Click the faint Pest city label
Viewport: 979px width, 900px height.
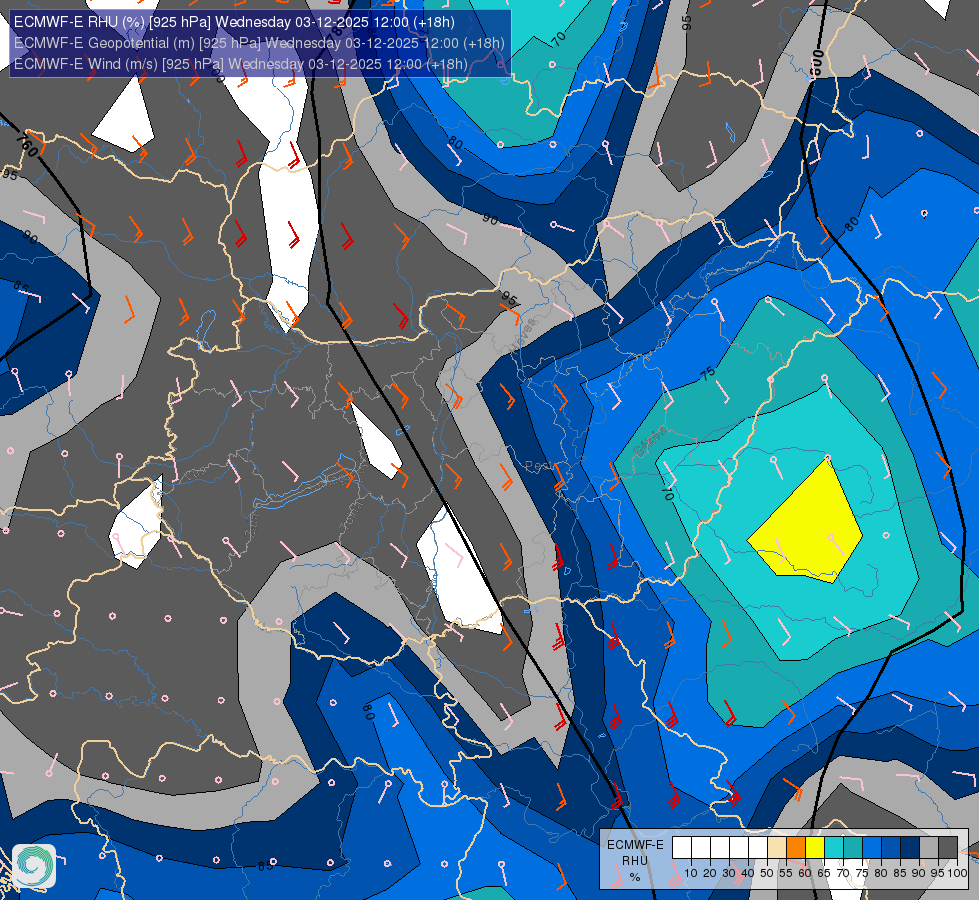point(538,466)
